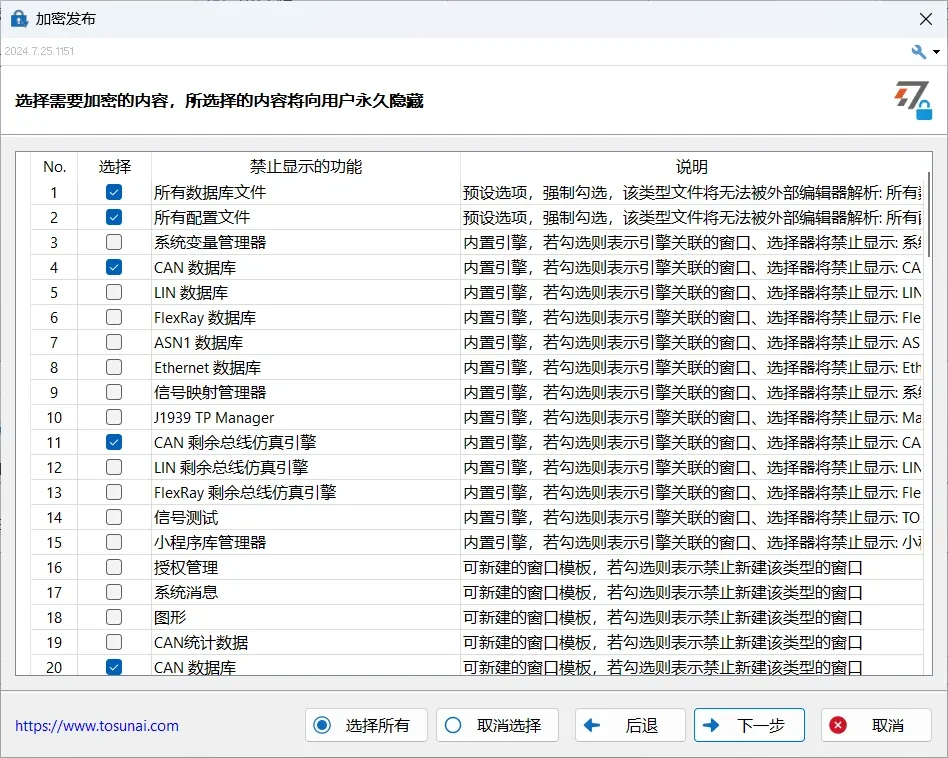Open the wrench settings icon
948x758 pixels.
click(918, 50)
